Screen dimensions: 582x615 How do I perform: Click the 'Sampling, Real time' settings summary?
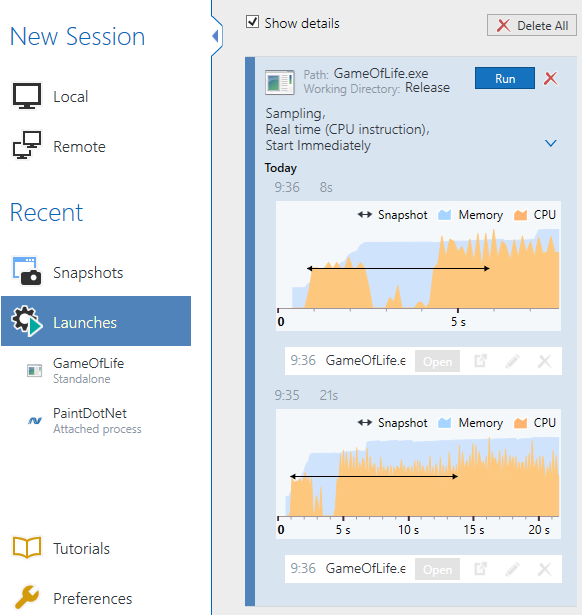pyautogui.click(x=347, y=129)
